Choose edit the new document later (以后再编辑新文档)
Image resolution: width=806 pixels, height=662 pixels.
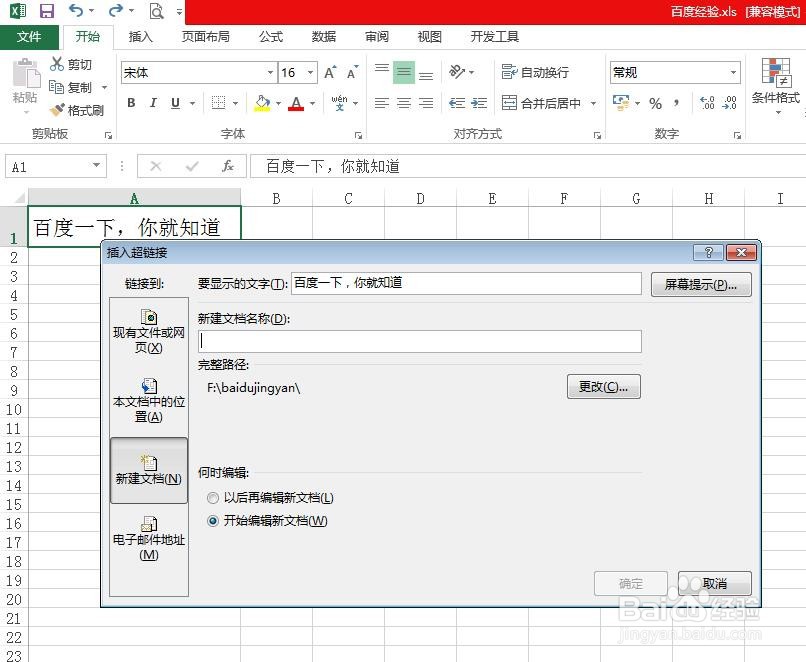270,498
